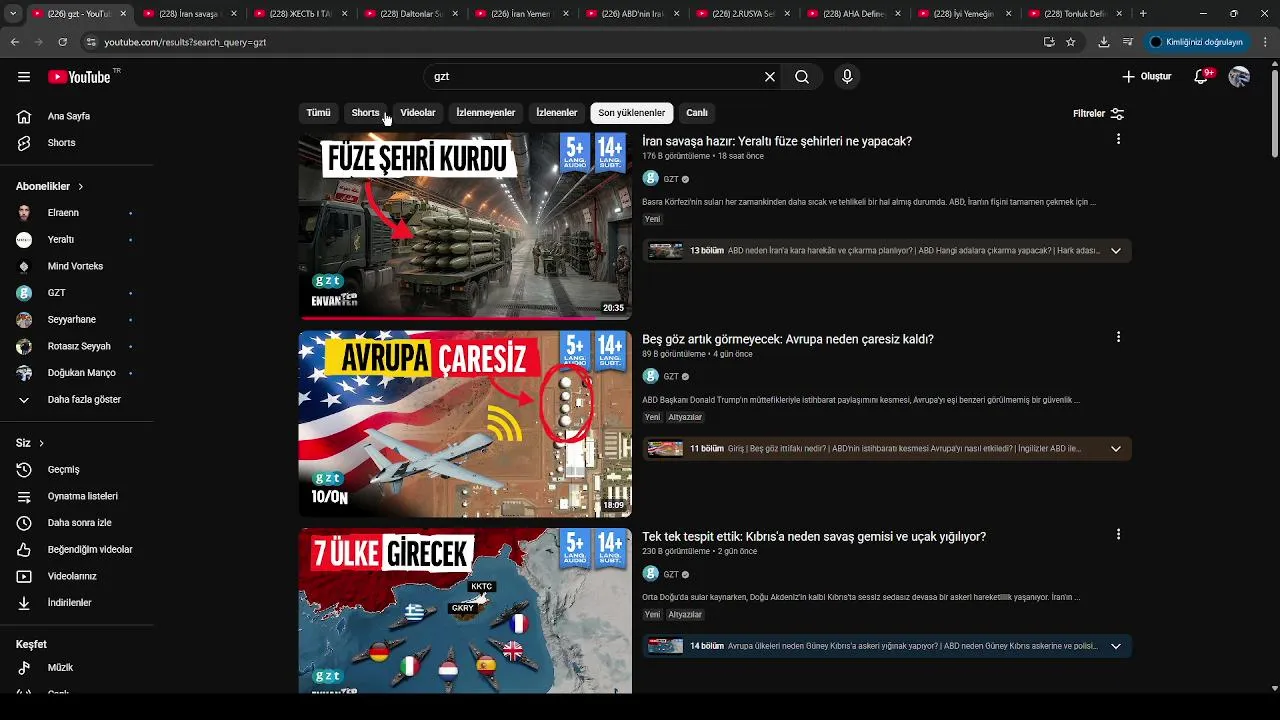This screenshot has height=720, width=1280.
Task: Open Müzik in Keşfet section
Action: 76,667
